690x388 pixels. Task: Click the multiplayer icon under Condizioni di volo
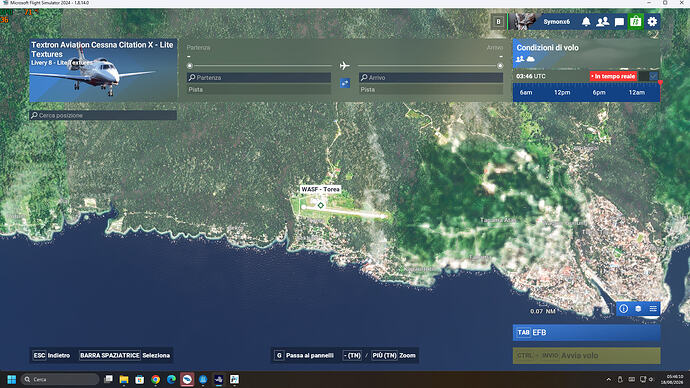pyautogui.click(x=520, y=59)
